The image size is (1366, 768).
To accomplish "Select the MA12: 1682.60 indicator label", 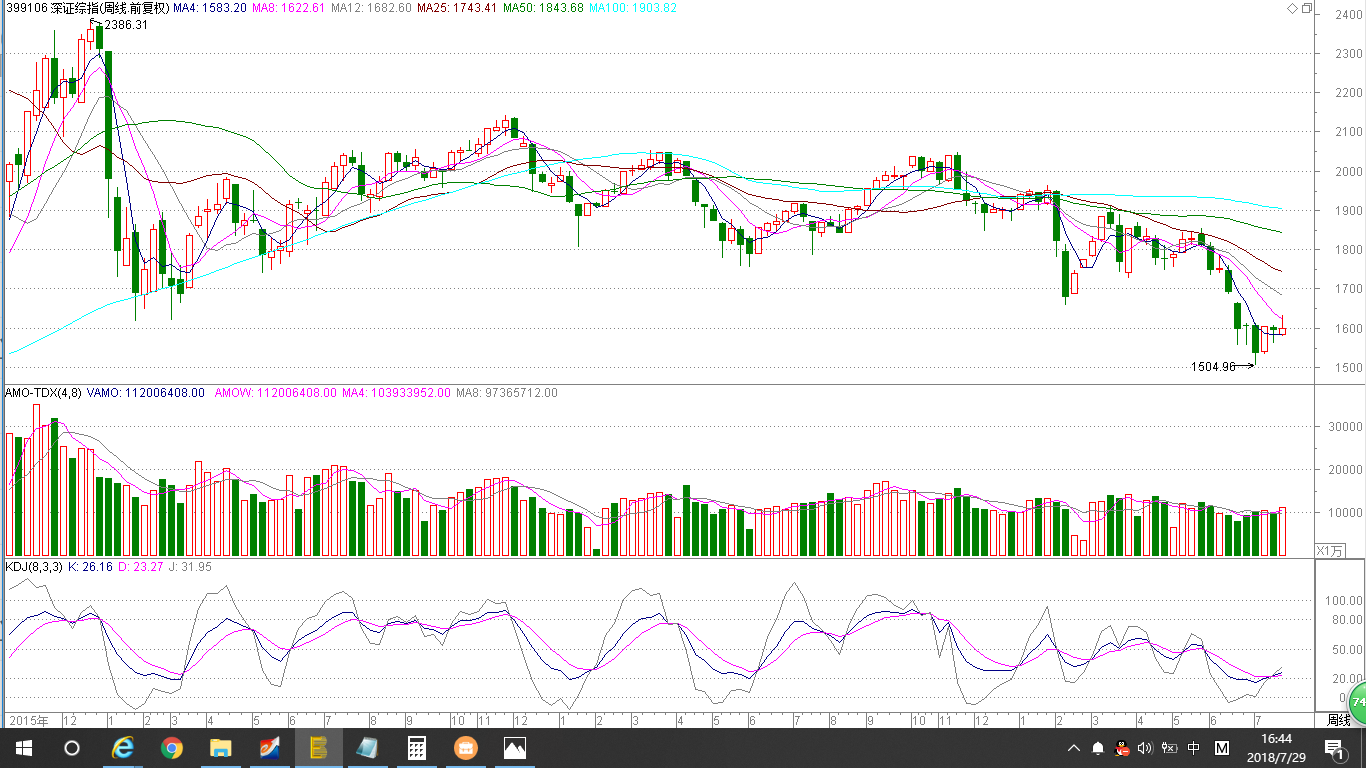I will point(370,9).
